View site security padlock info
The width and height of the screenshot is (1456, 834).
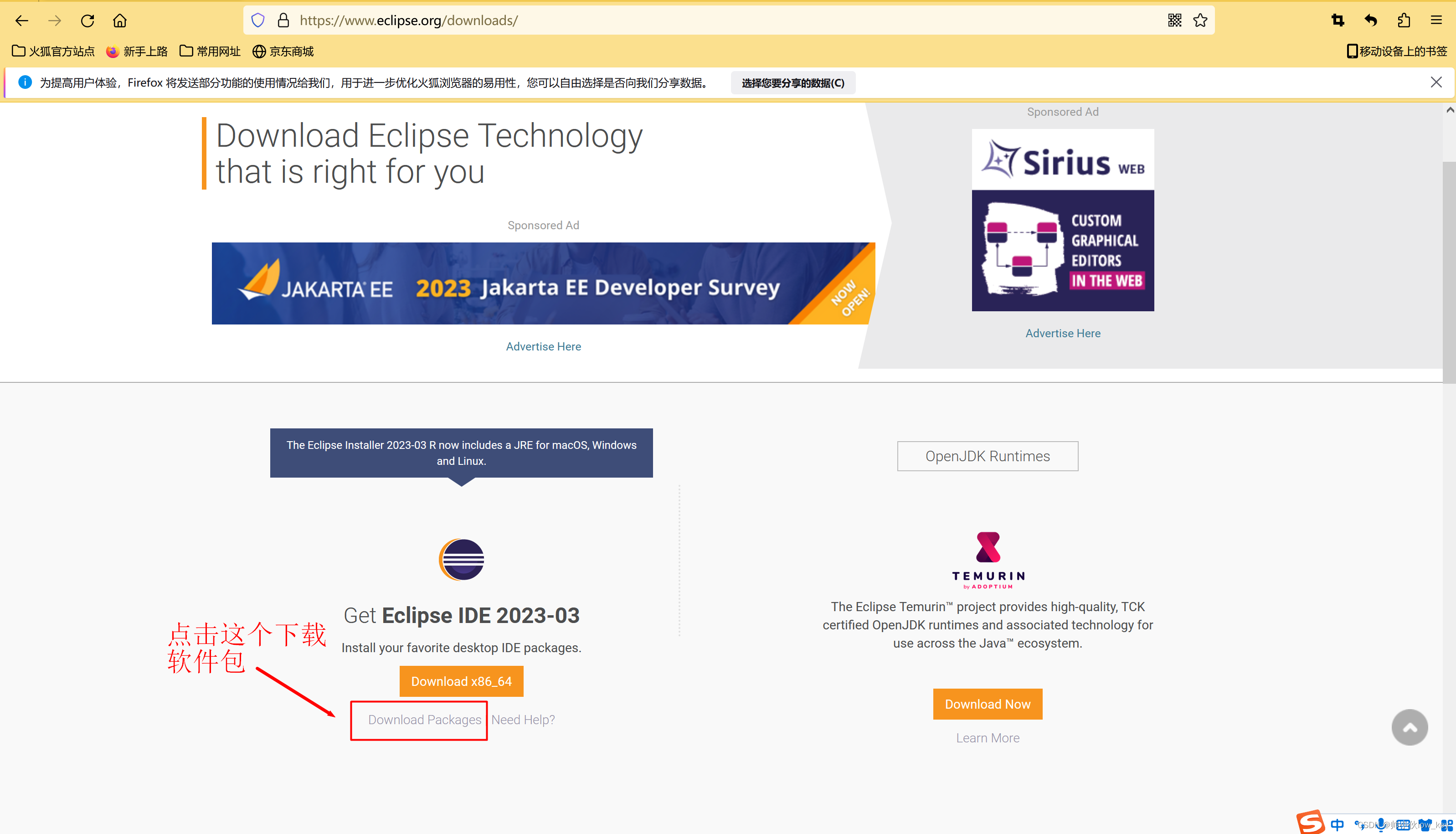[283, 21]
